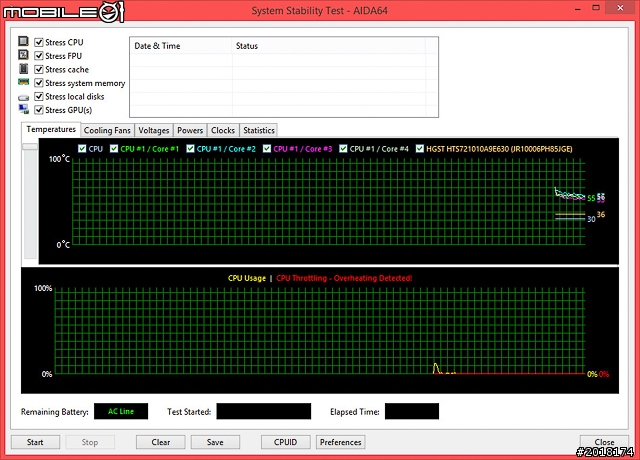Click the Close button at bottom right
This screenshot has width=640, height=460.
pyautogui.click(x=604, y=442)
